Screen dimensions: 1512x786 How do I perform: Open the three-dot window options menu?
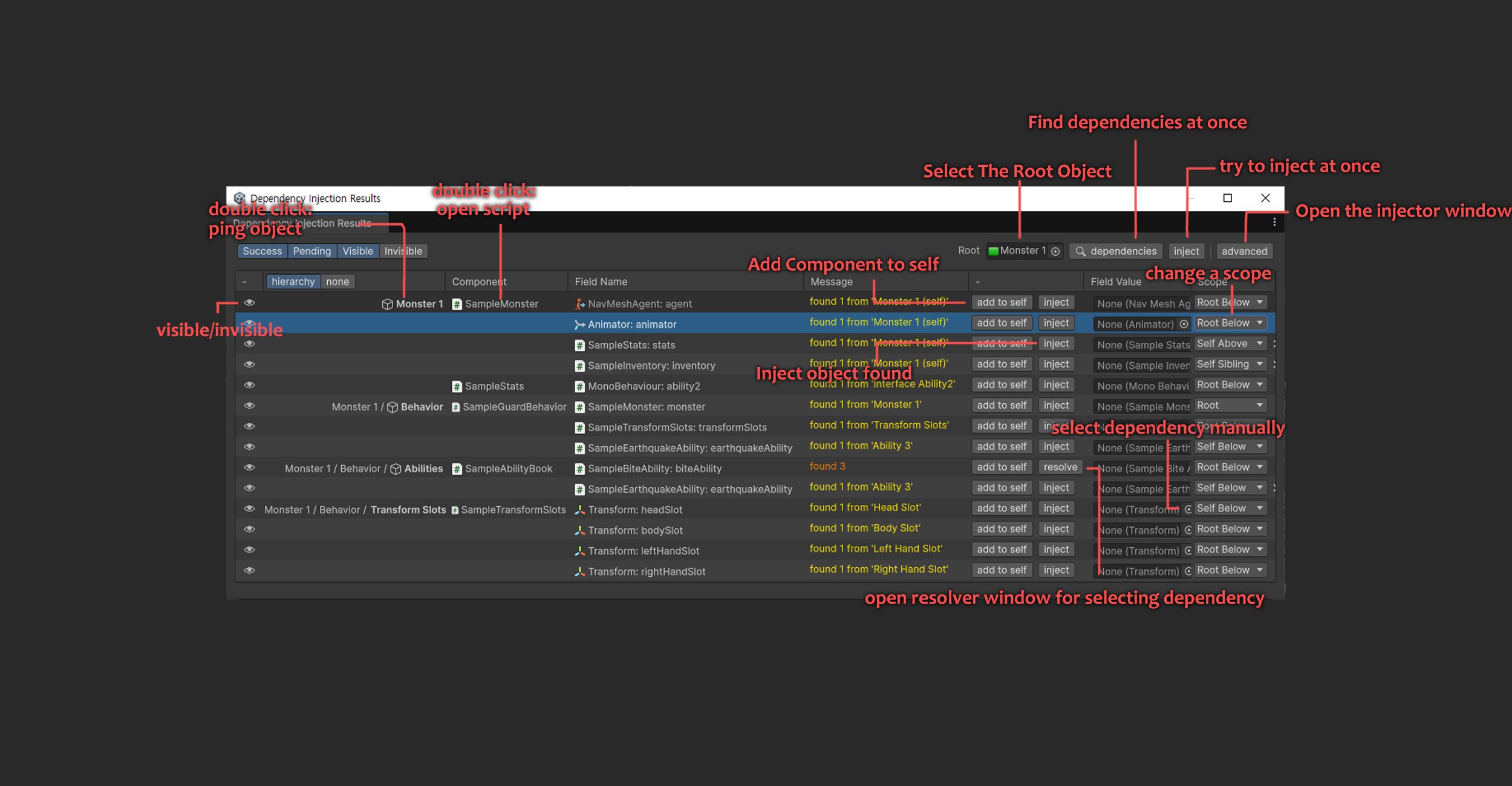pos(1274,222)
